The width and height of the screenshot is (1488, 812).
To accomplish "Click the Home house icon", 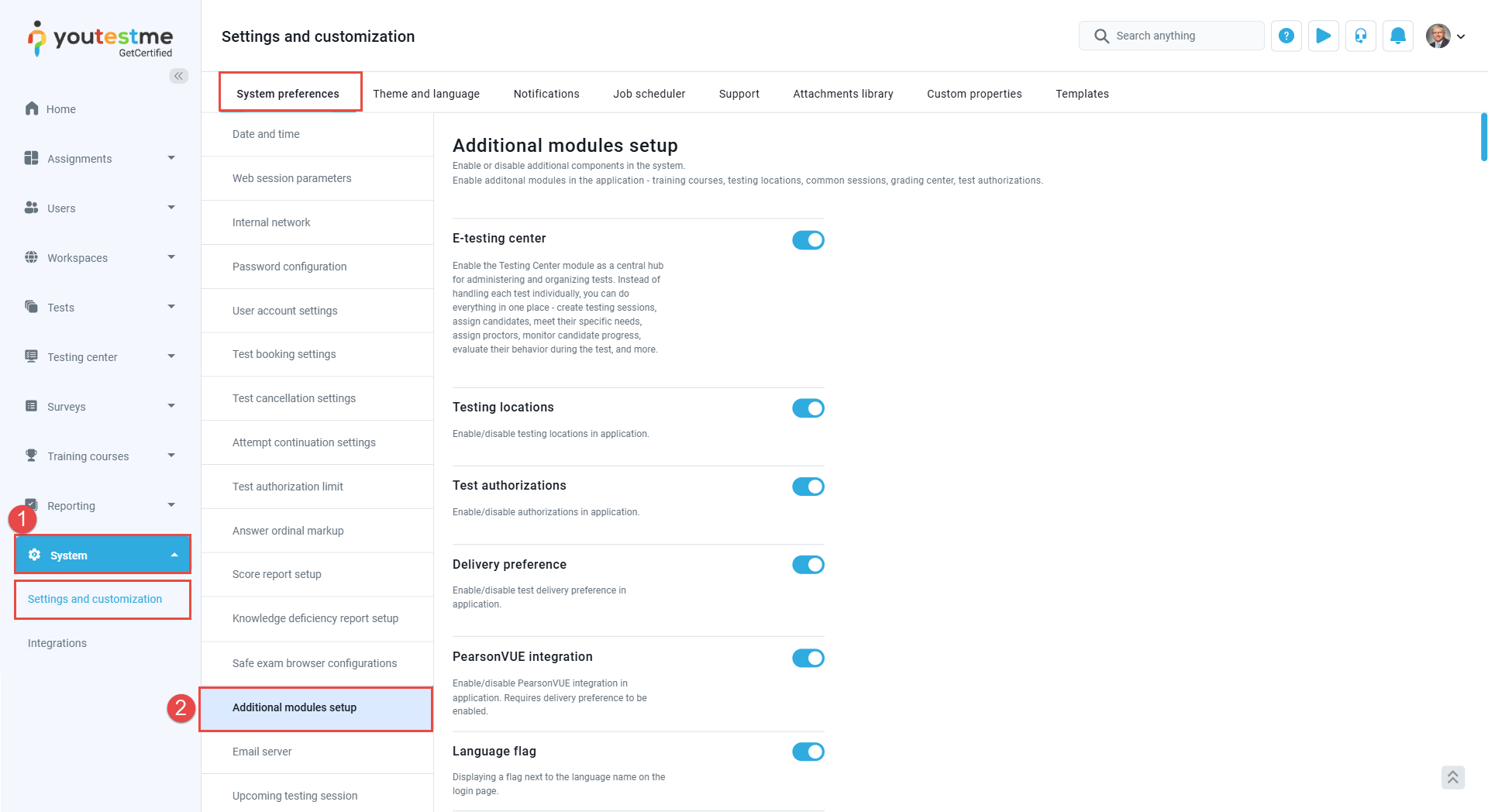I will point(32,108).
